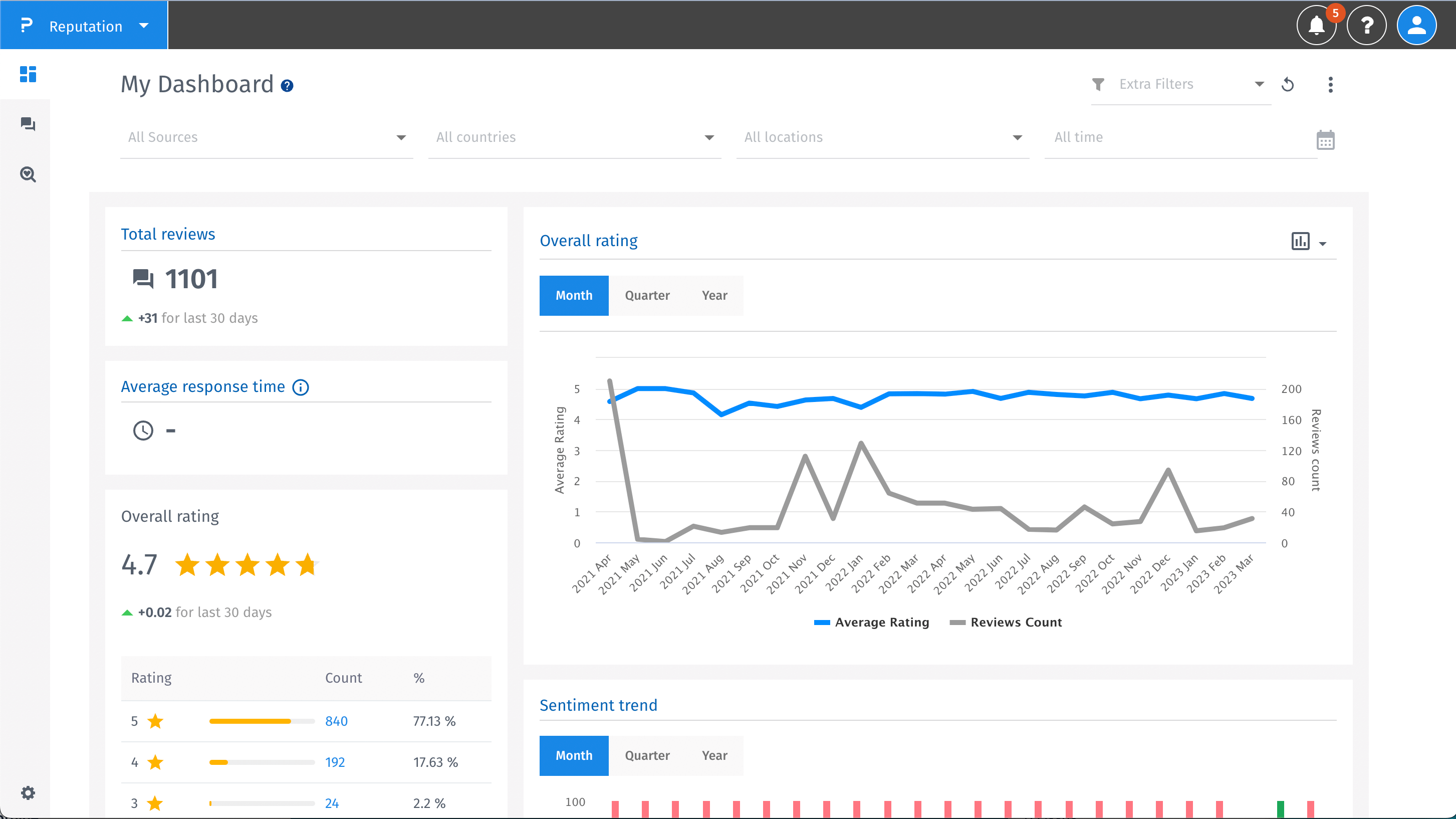Image resolution: width=1456 pixels, height=819 pixels.
Task: Click the reset filters refresh icon
Action: pyautogui.click(x=1288, y=85)
